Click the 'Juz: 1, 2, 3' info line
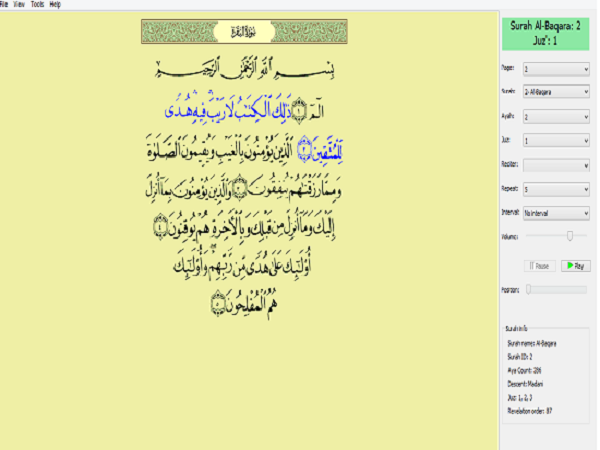The width and height of the screenshot is (600, 450). [519, 398]
